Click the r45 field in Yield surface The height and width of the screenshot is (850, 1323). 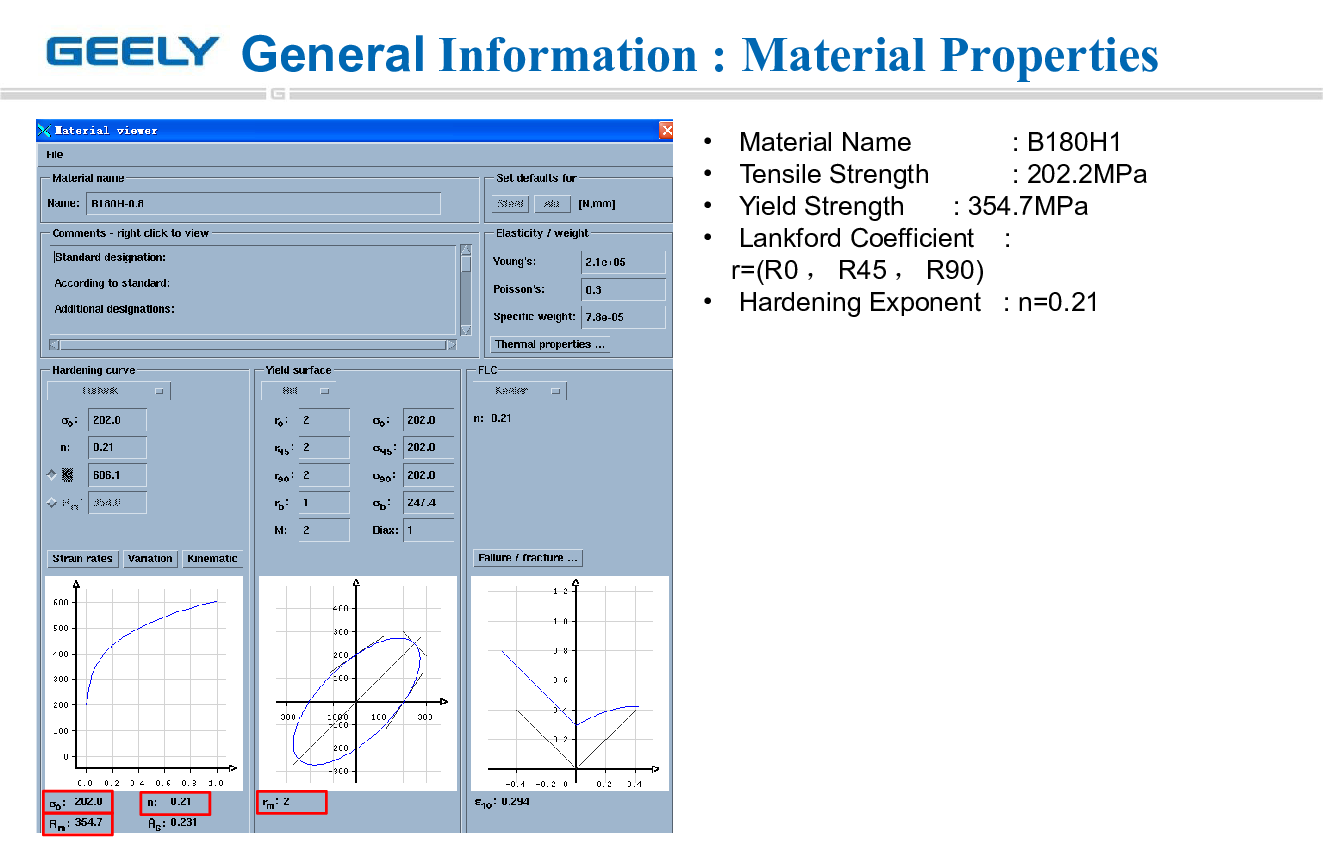(x=324, y=447)
